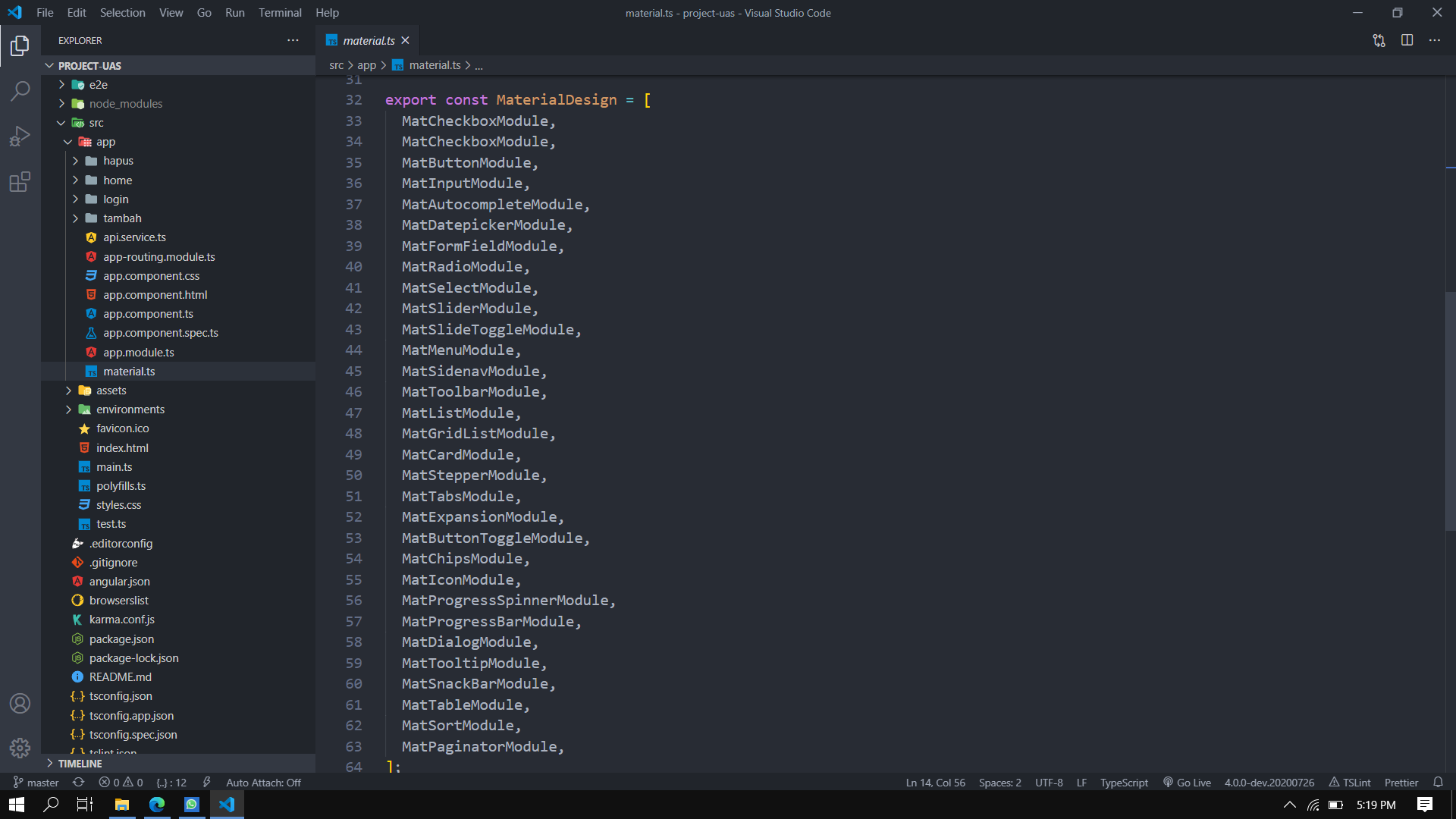
Task: Open the notifications bell in status bar
Action: [1438, 782]
